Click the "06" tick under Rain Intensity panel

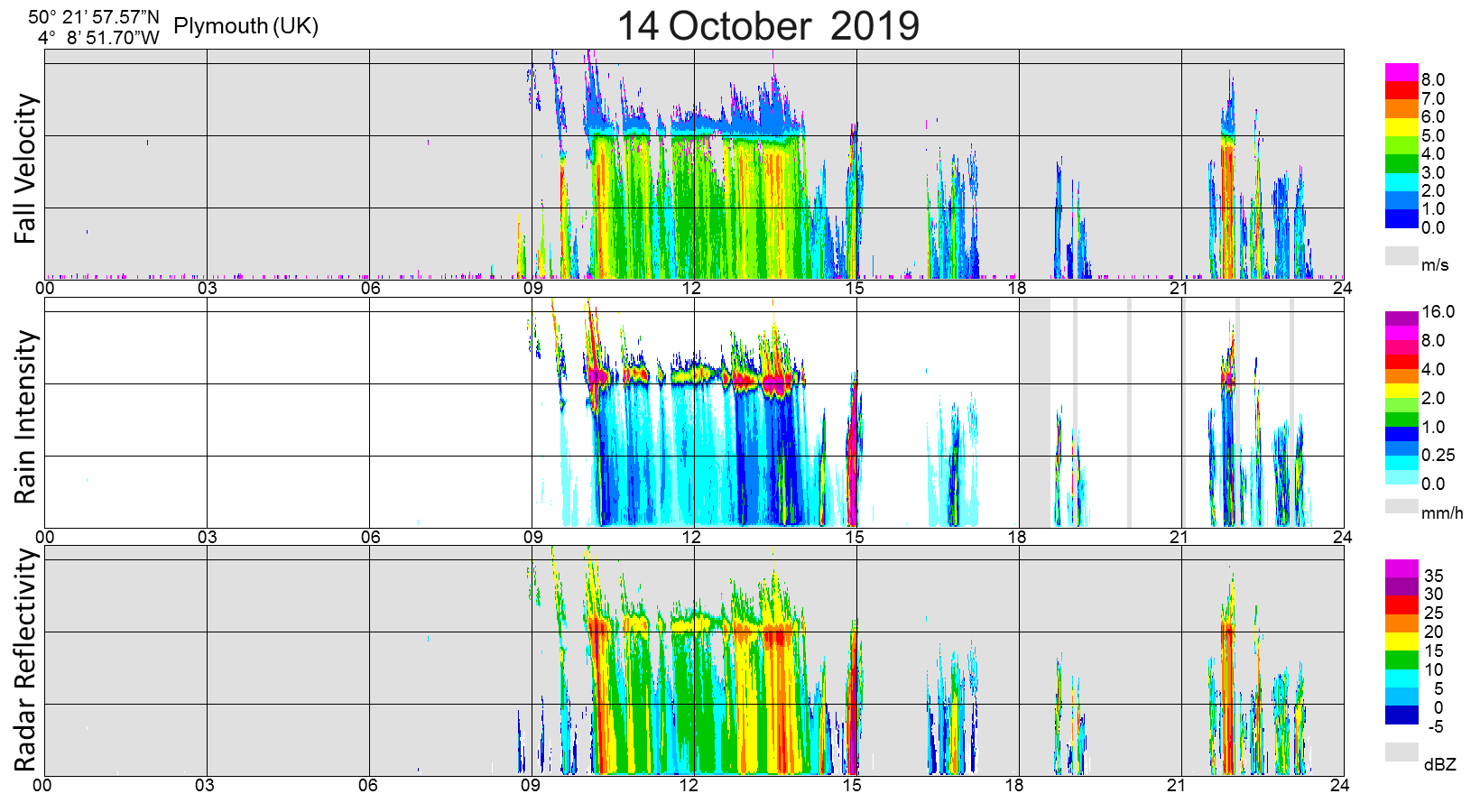click(x=370, y=537)
